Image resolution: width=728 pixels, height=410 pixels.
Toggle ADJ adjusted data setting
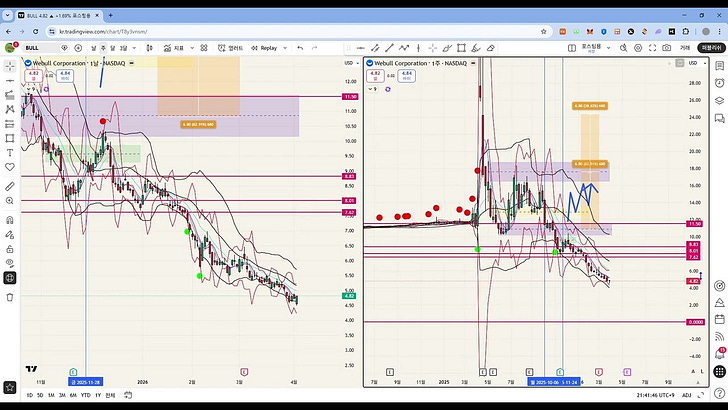pyautogui.click(x=686, y=395)
